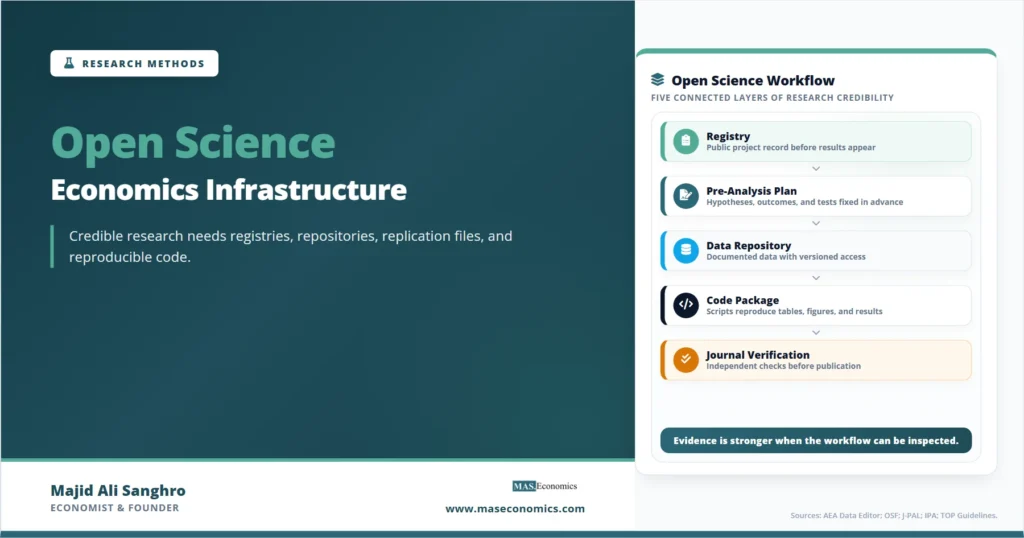Click 'Documented data with versioned access'

click(786, 257)
